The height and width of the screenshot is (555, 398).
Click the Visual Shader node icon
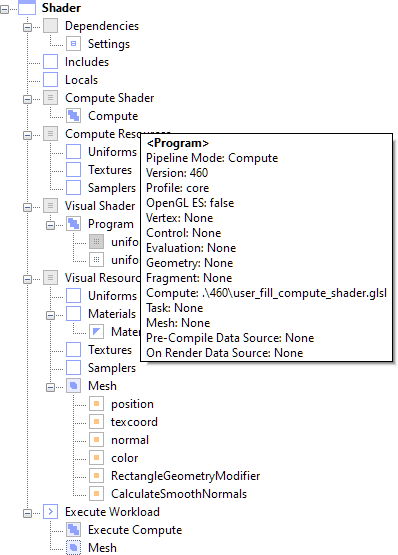[x=51, y=206]
